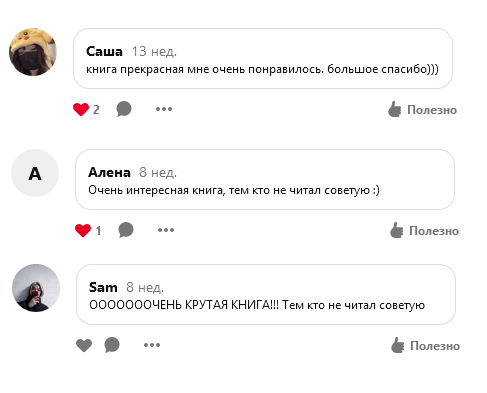Open three-dots menu under Sam's comment
Screen dimensions: 487x393
coord(152,345)
